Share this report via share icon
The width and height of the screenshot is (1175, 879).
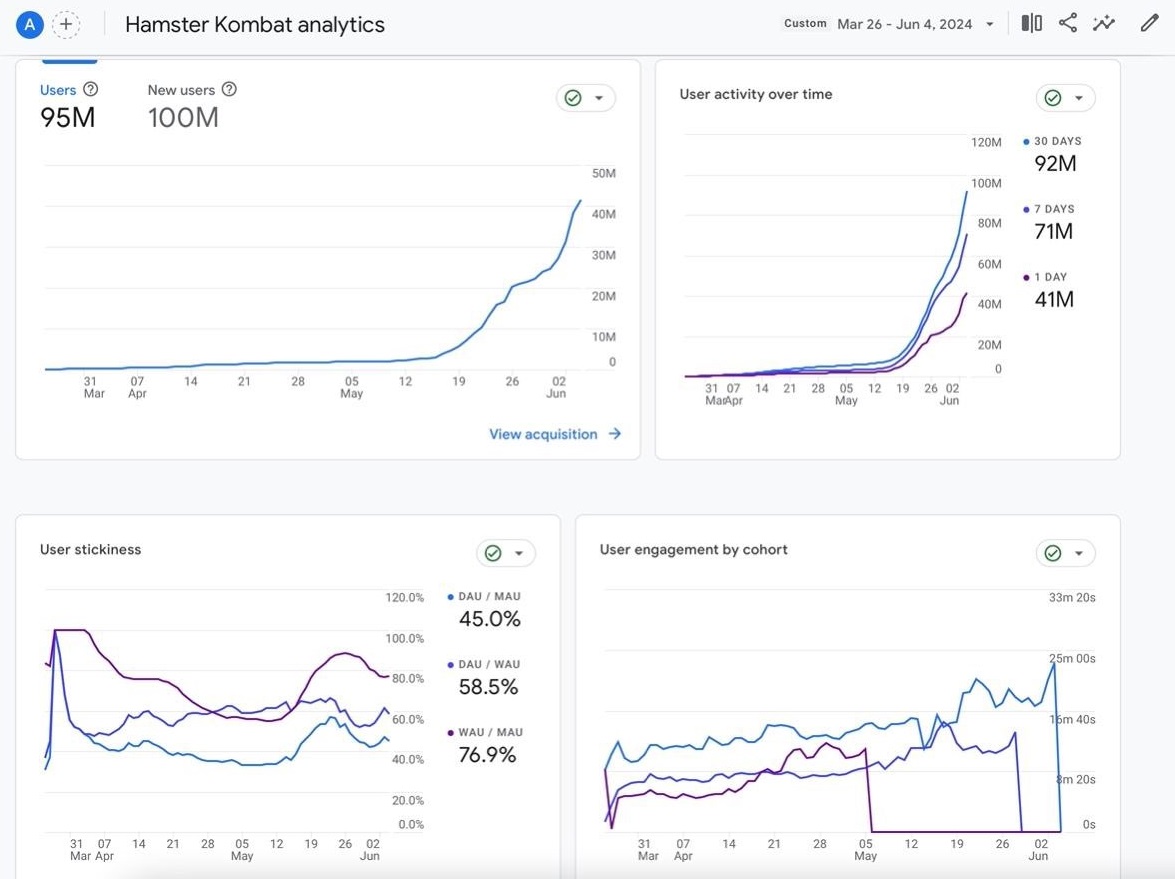pos(1068,24)
